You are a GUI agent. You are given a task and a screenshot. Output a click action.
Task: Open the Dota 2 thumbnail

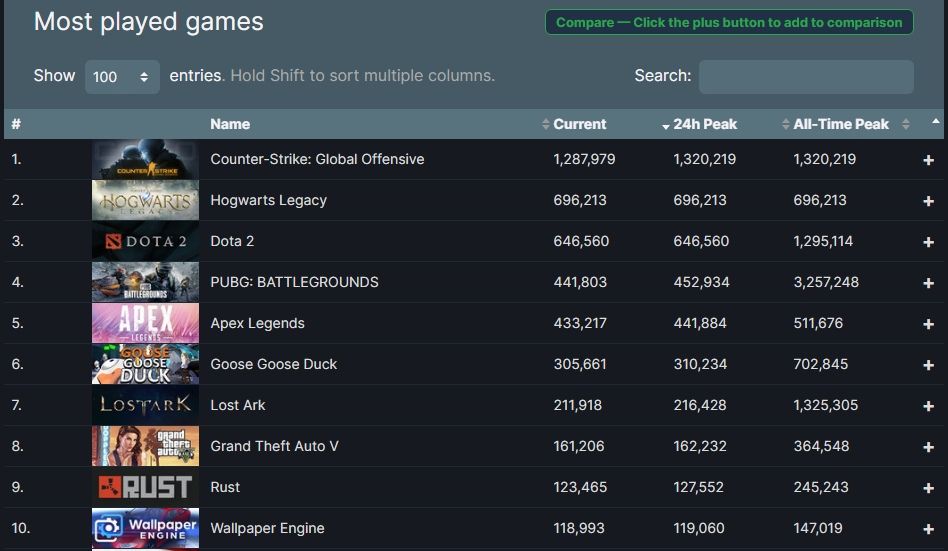point(145,241)
